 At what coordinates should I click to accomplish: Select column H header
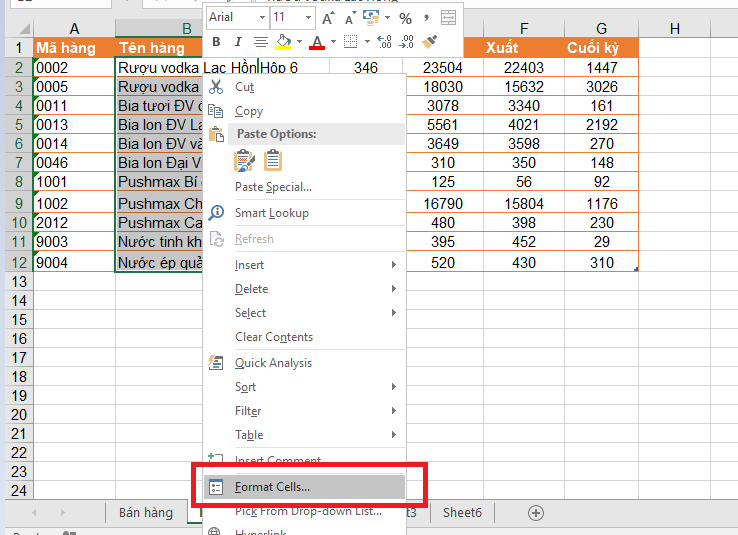[x=673, y=28]
